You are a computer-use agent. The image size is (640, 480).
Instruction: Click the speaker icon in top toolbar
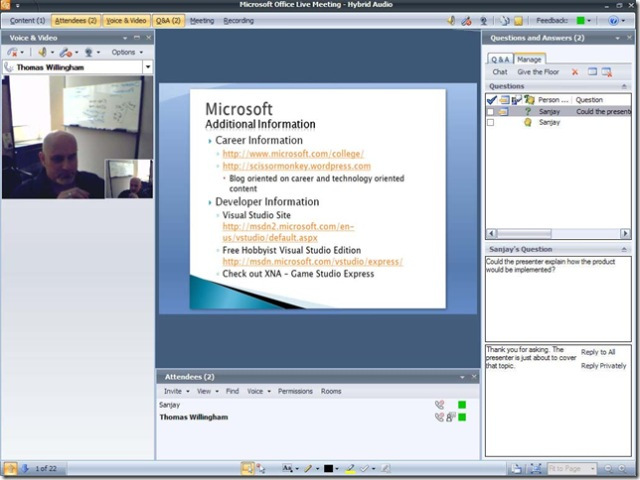(x=451, y=20)
